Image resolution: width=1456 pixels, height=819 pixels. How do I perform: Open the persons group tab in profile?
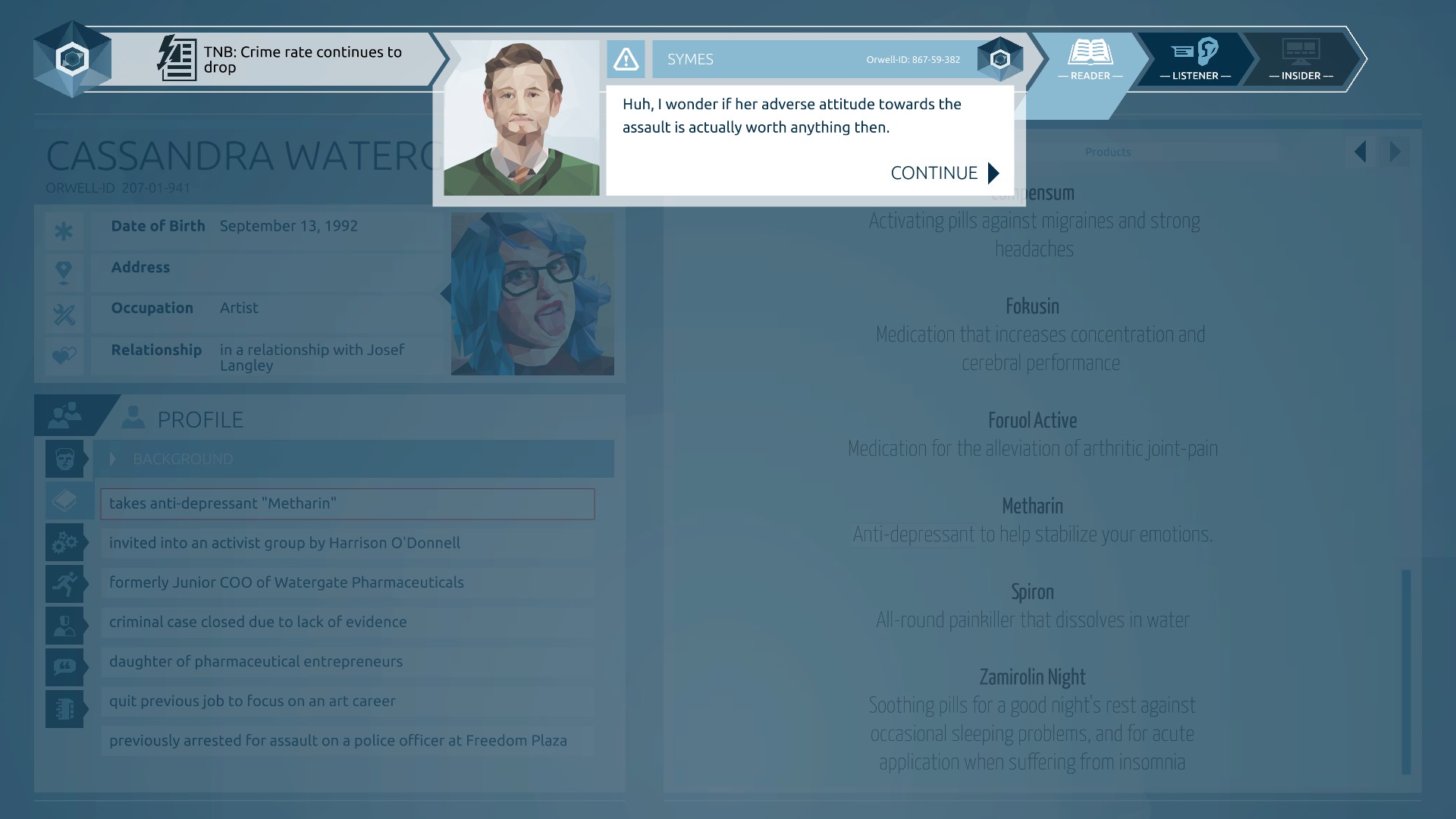tap(65, 414)
